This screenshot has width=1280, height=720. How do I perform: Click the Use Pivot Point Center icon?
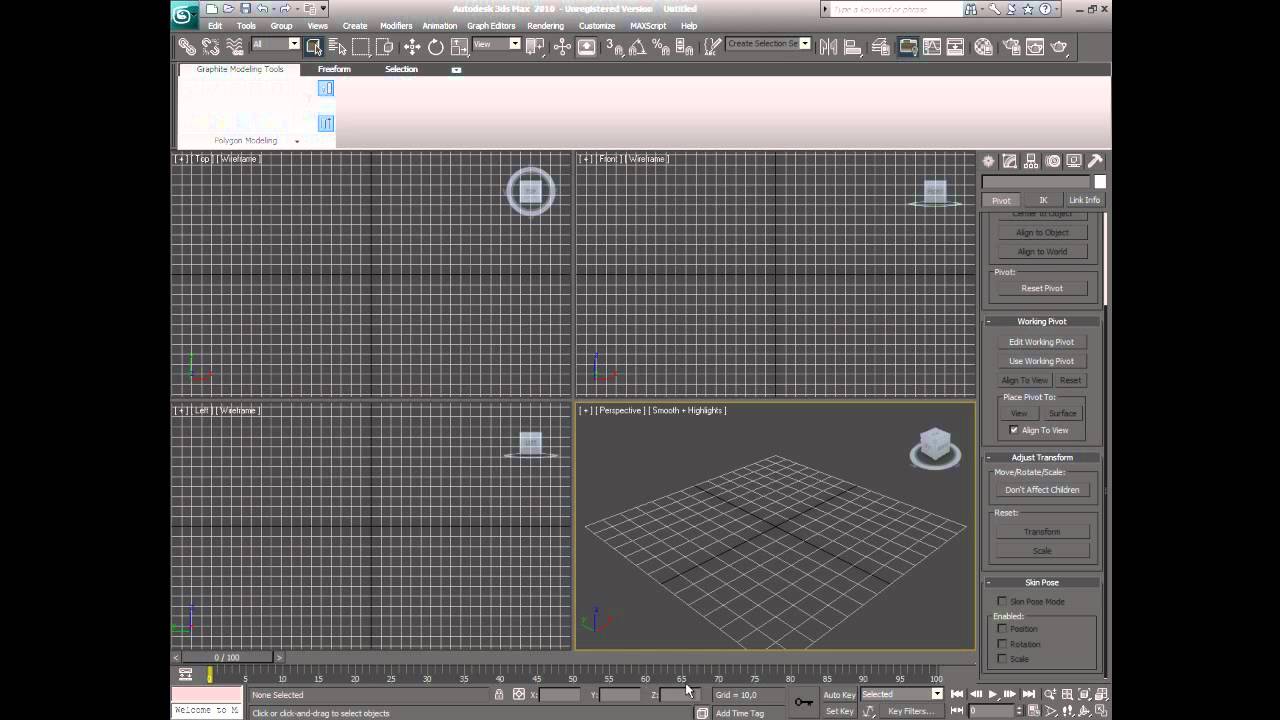click(535, 46)
